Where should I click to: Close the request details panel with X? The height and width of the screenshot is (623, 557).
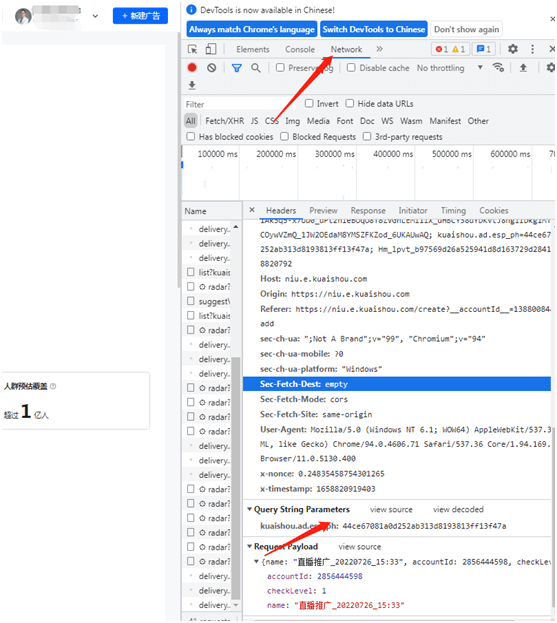pyautogui.click(x=252, y=210)
